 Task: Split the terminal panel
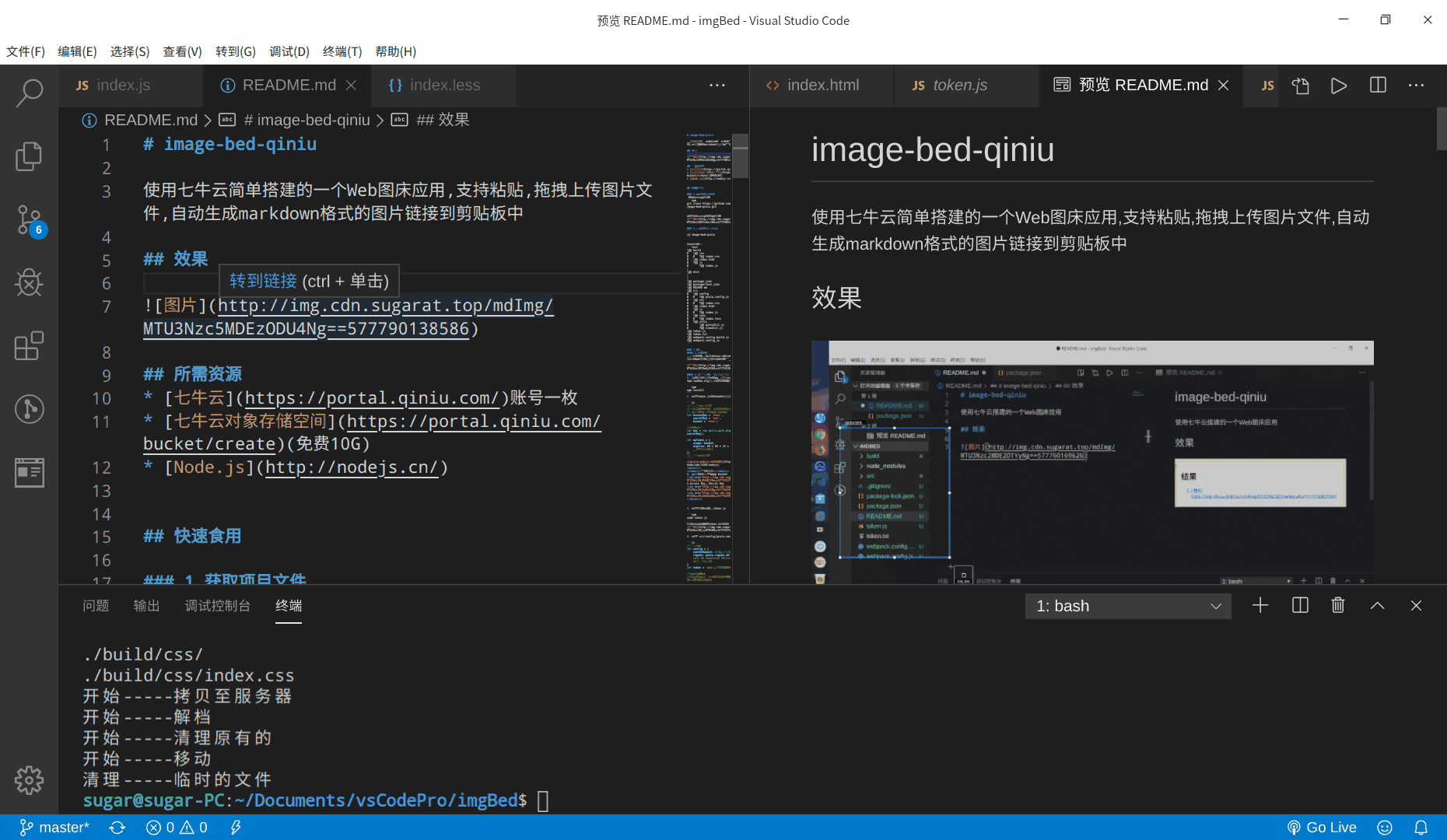click(1300, 605)
